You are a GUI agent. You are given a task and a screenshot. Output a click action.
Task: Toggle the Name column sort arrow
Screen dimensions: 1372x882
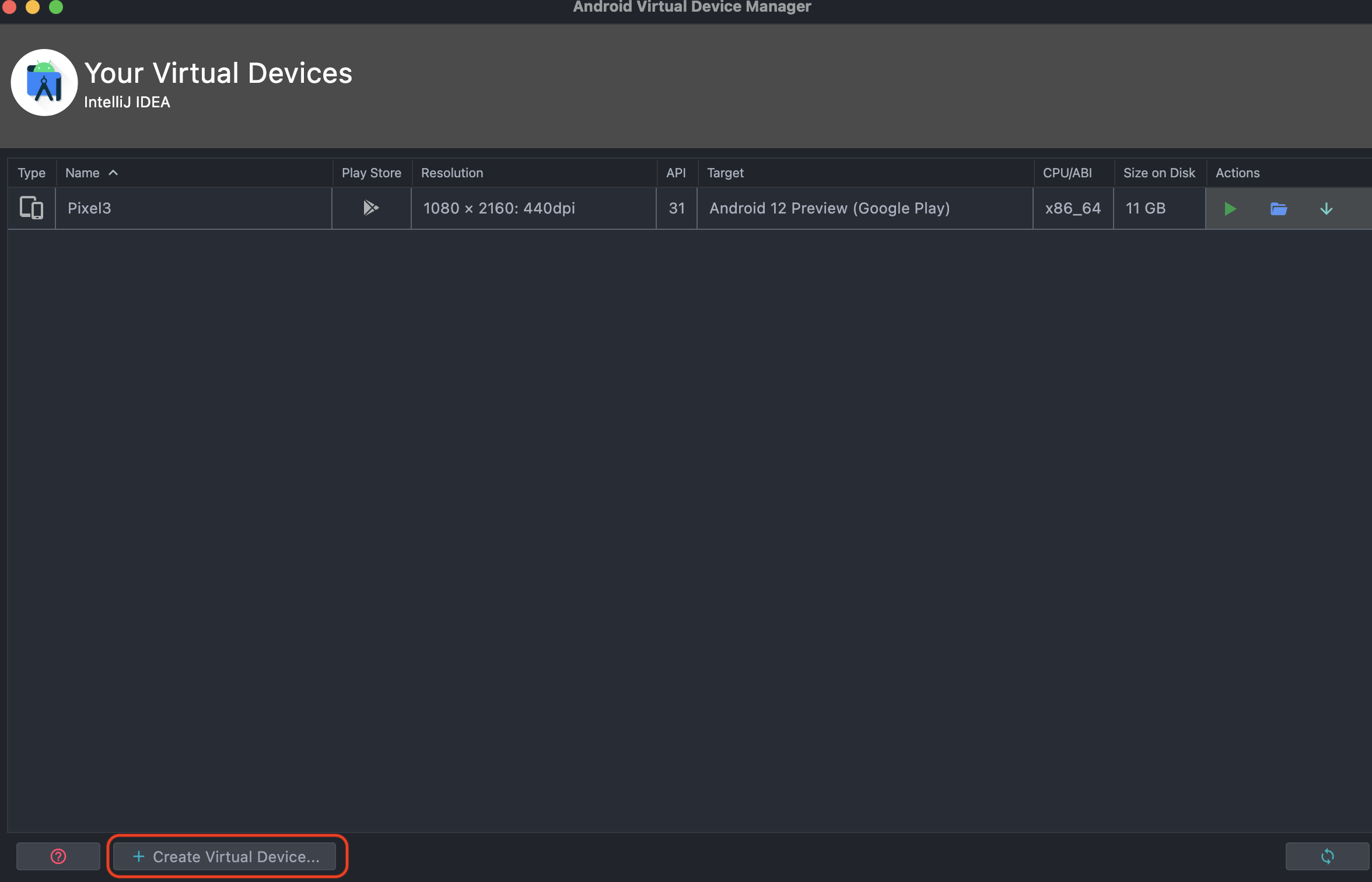click(x=114, y=173)
